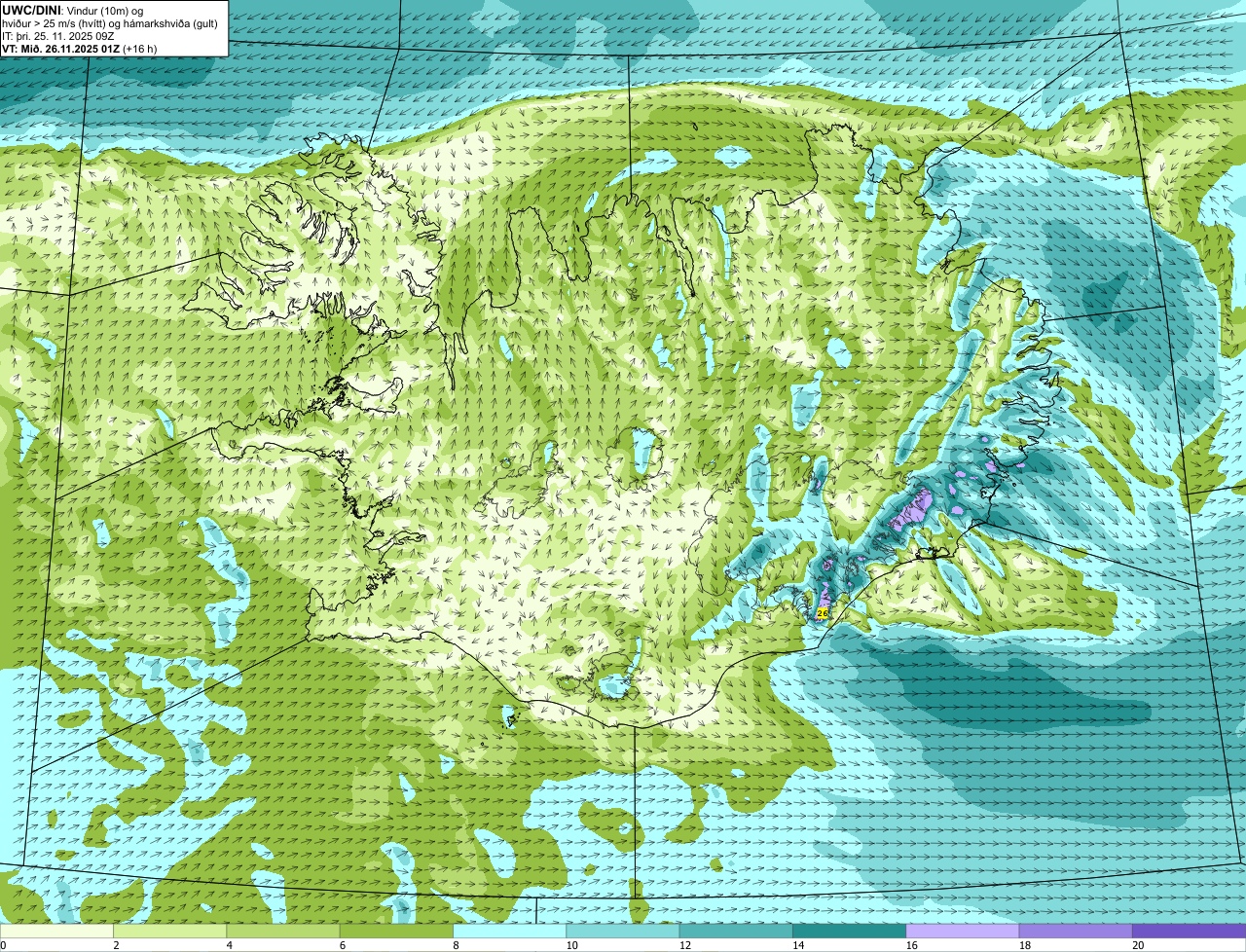Image resolution: width=1246 pixels, height=952 pixels.
Task: Select the 16–18 lavender color bar segment
Action: tap(963, 931)
